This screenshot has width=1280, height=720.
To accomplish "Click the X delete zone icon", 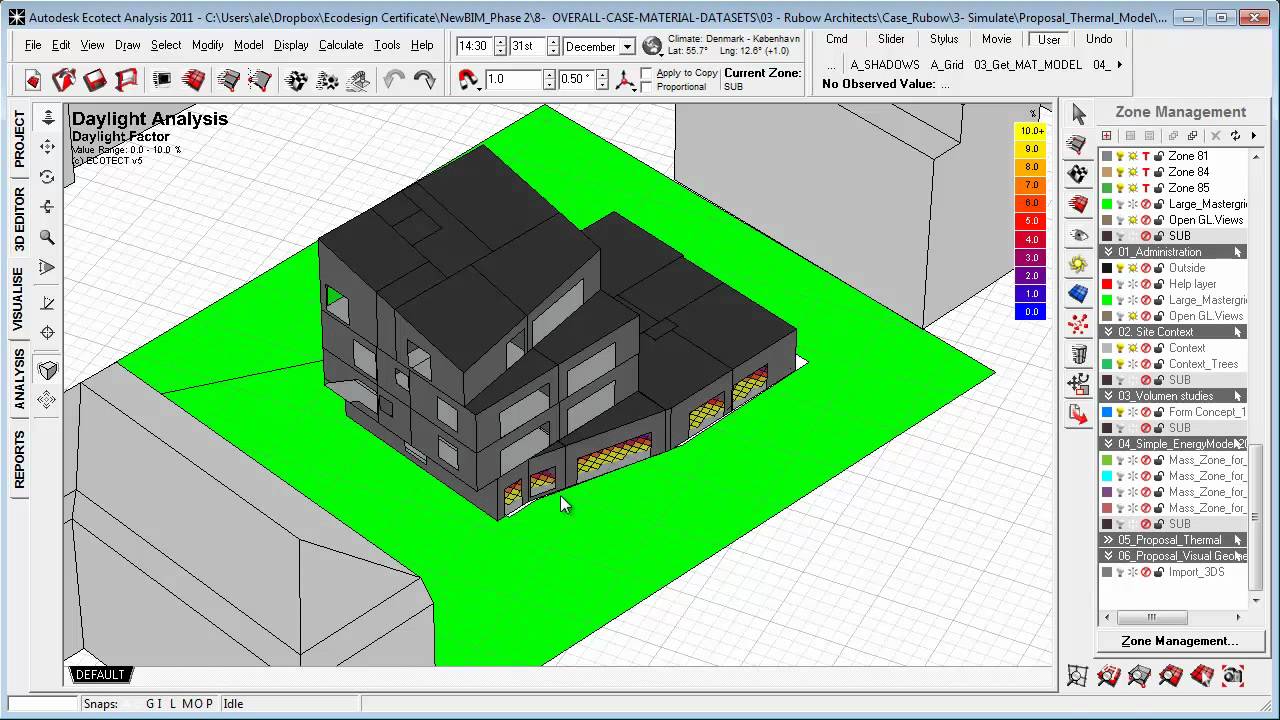I will pyautogui.click(x=1216, y=136).
